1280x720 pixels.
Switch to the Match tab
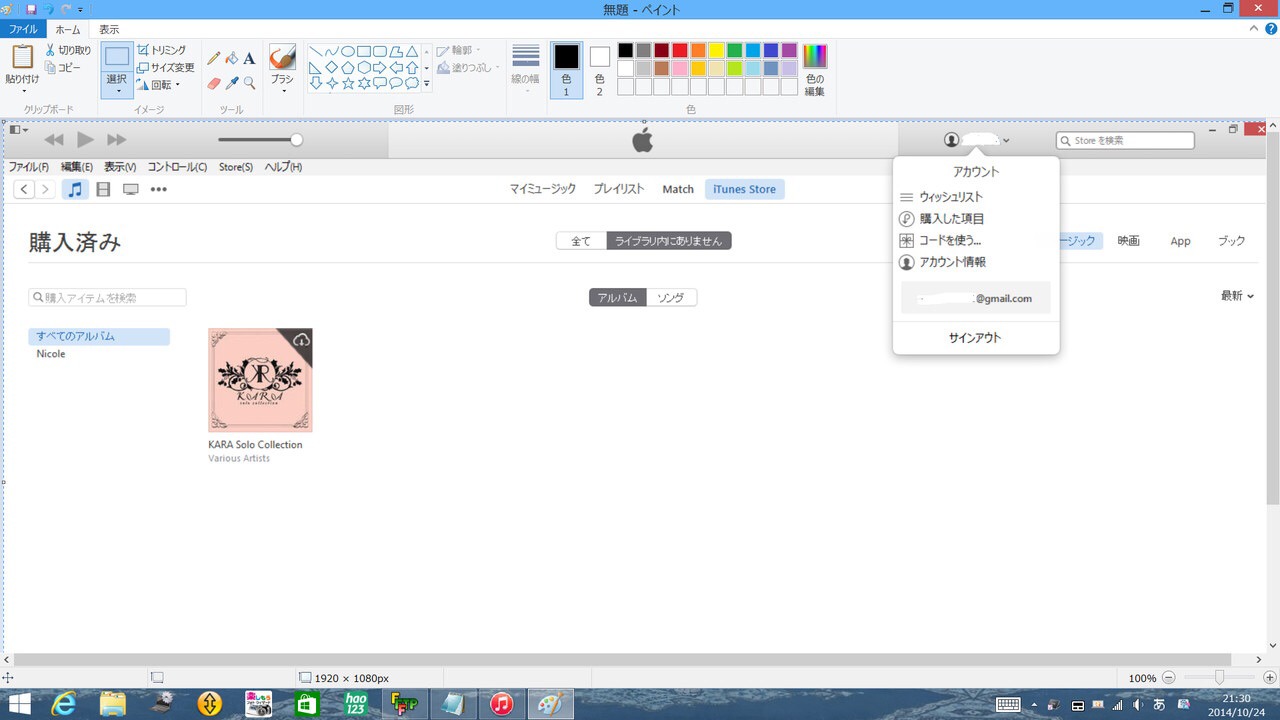(678, 189)
